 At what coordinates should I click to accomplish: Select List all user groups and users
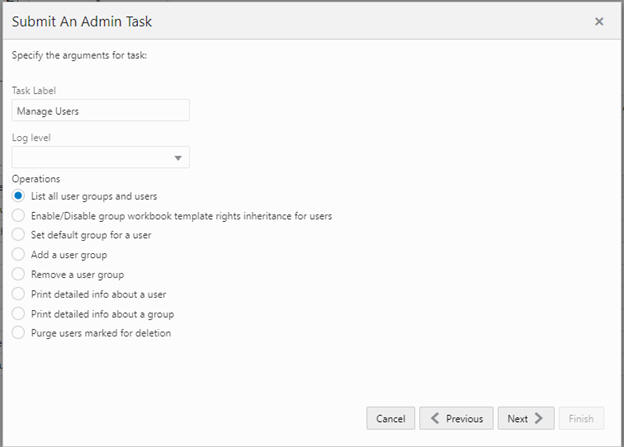(x=18, y=196)
